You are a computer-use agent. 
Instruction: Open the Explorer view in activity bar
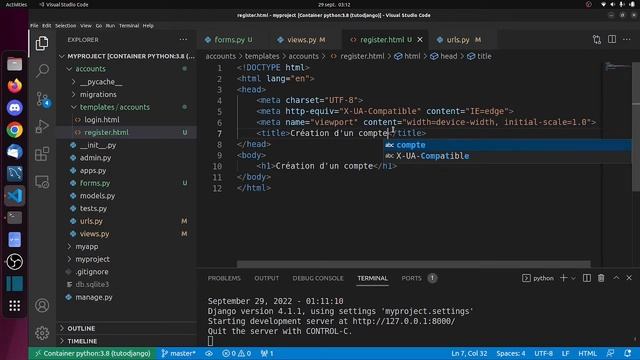pos(42,43)
